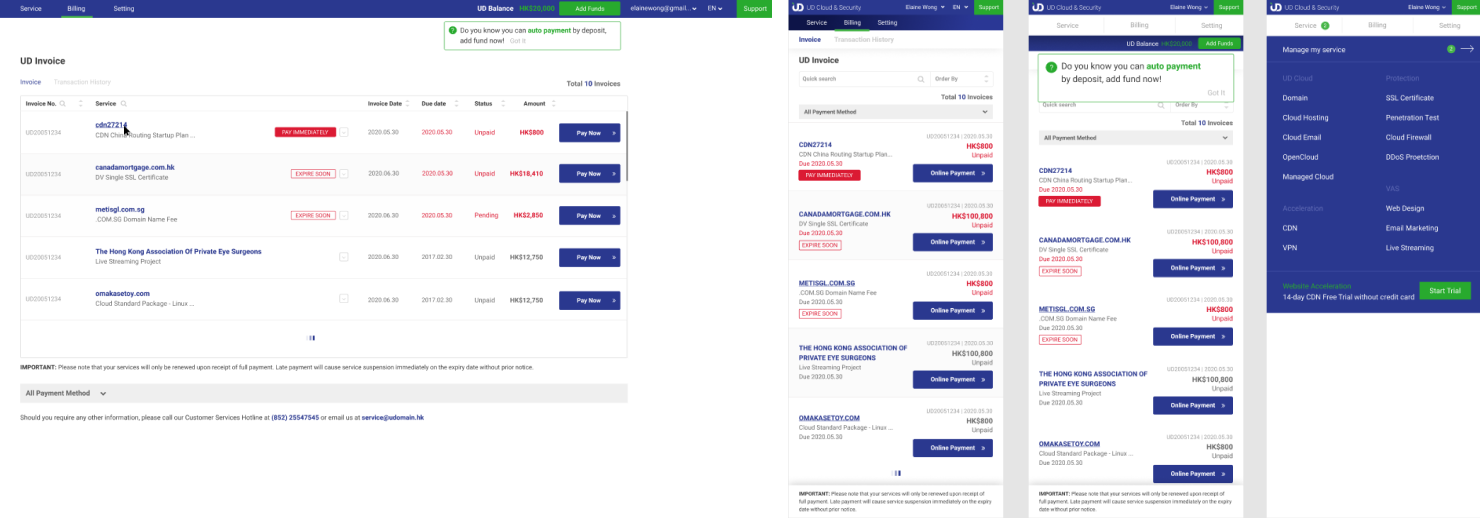The image size is (1480, 518).
Task: Click search icon beside Invoice No. column header
Action: [63, 103]
